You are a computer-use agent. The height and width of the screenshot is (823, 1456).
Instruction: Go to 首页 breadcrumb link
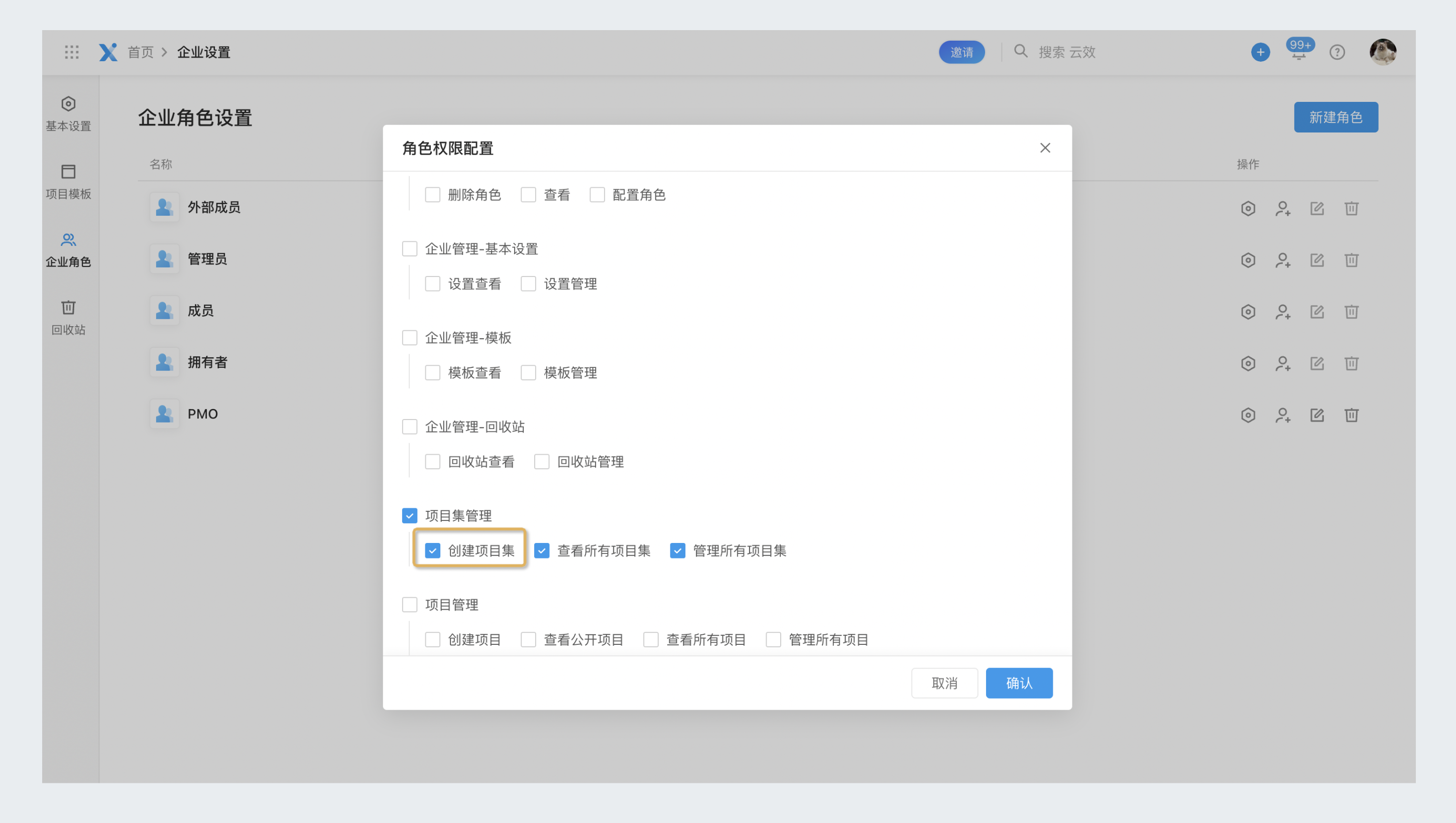140,52
